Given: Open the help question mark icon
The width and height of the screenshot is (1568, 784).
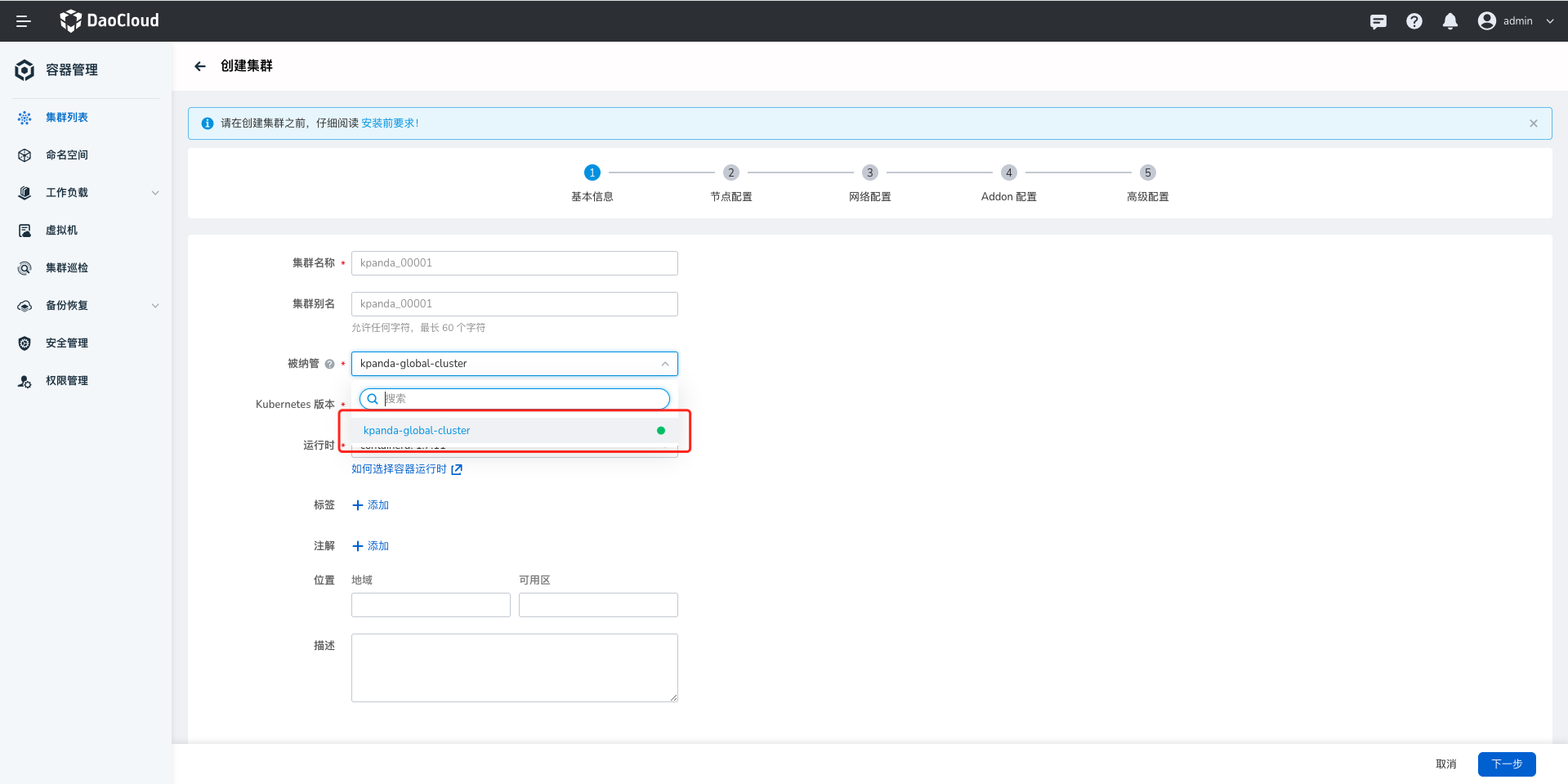Looking at the screenshot, I should (1414, 21).
